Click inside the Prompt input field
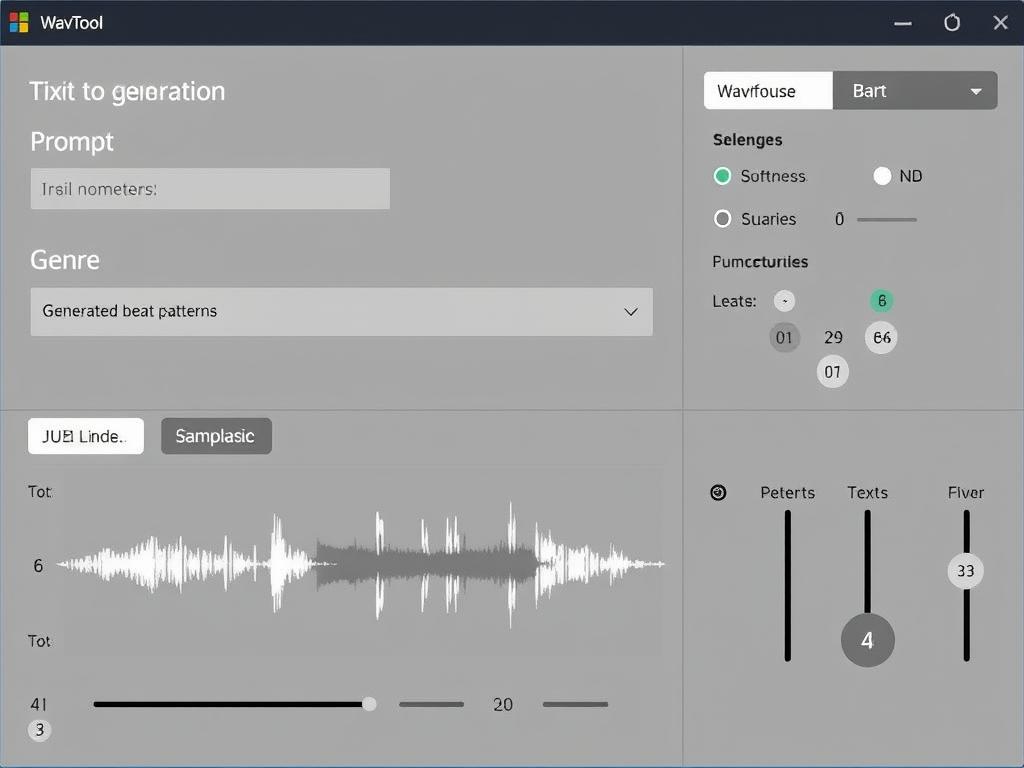 [210, 188]
